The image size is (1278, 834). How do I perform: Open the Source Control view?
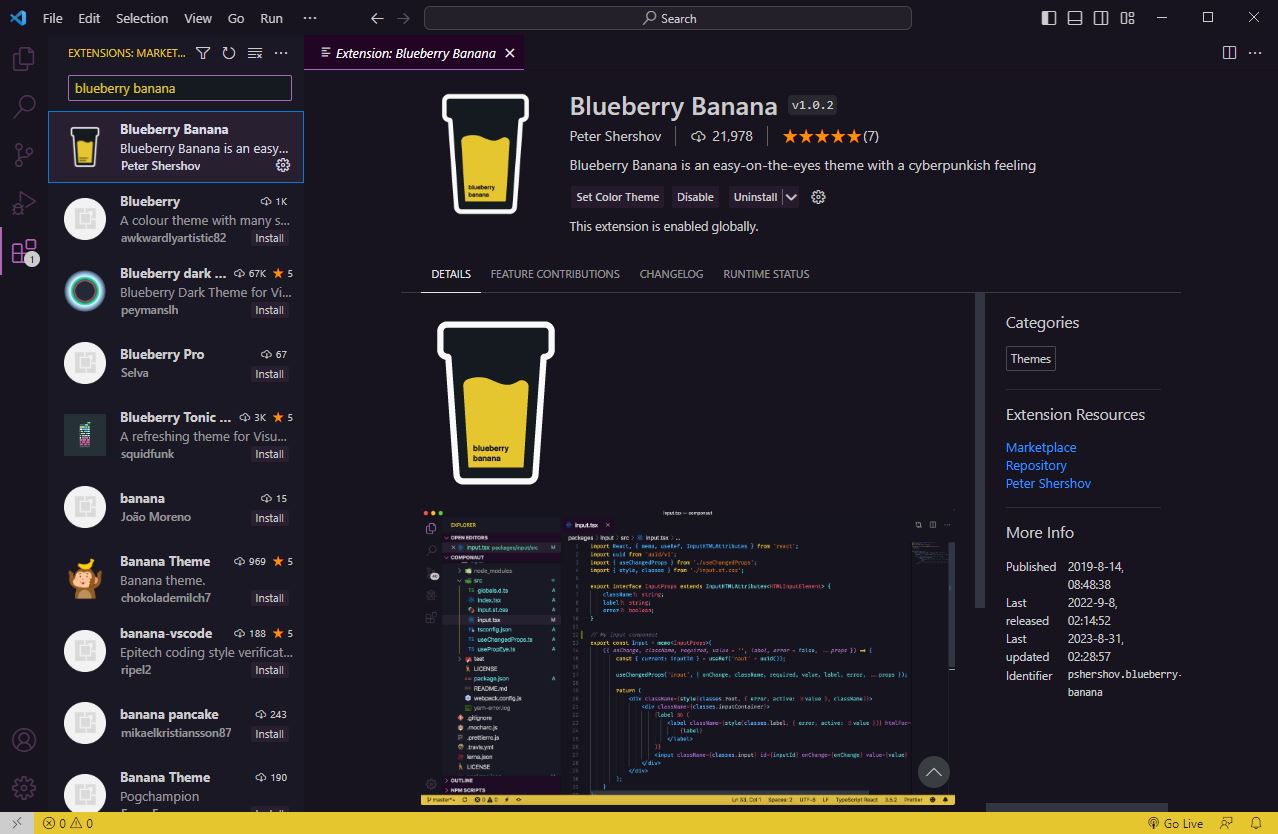(24, 155)
